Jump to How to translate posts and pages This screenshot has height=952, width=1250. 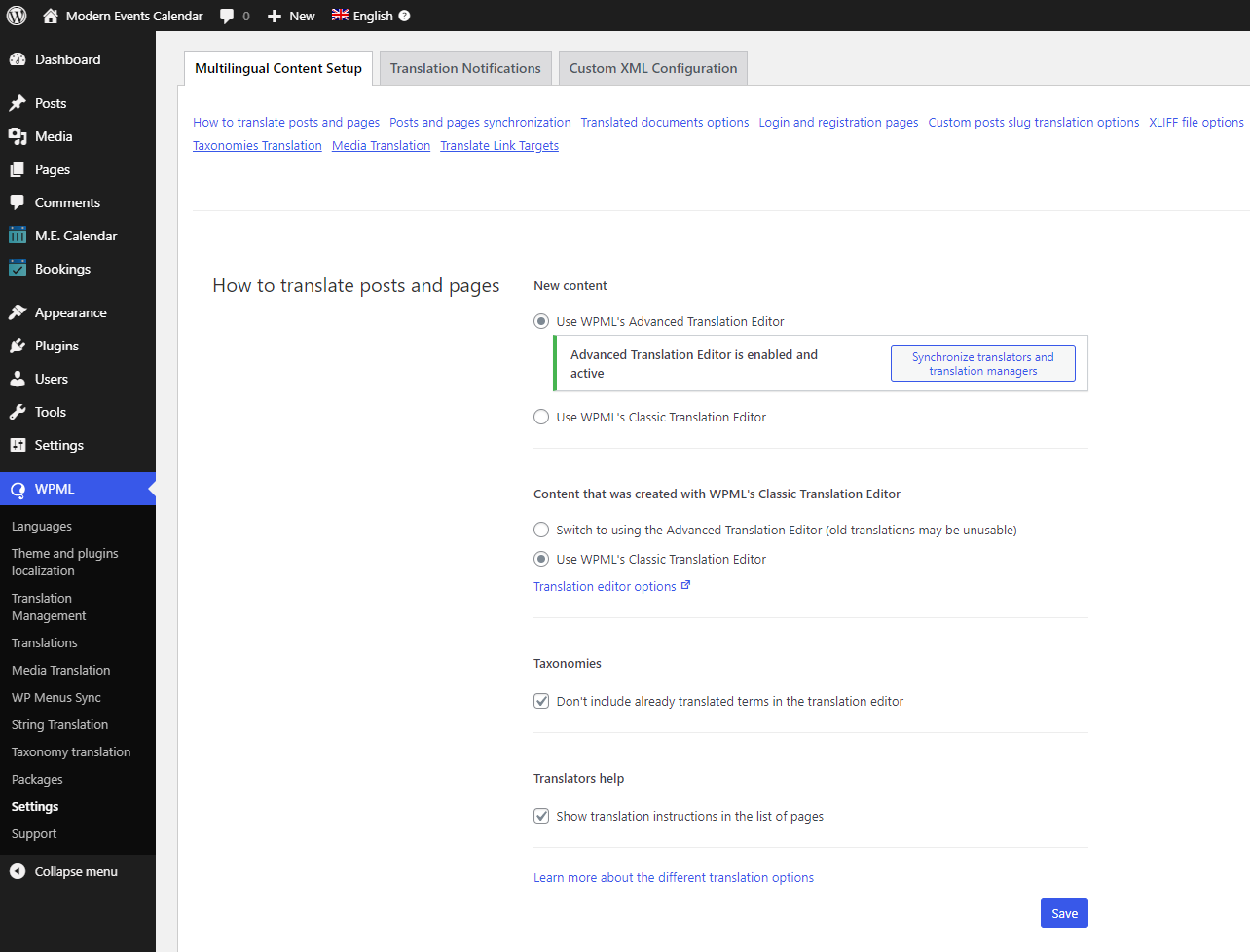[286, 123]
